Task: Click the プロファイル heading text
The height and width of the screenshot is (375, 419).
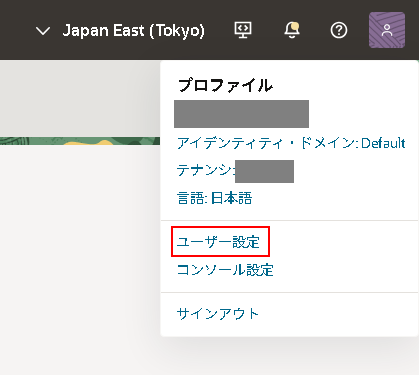Action: (x=226, y=85)
